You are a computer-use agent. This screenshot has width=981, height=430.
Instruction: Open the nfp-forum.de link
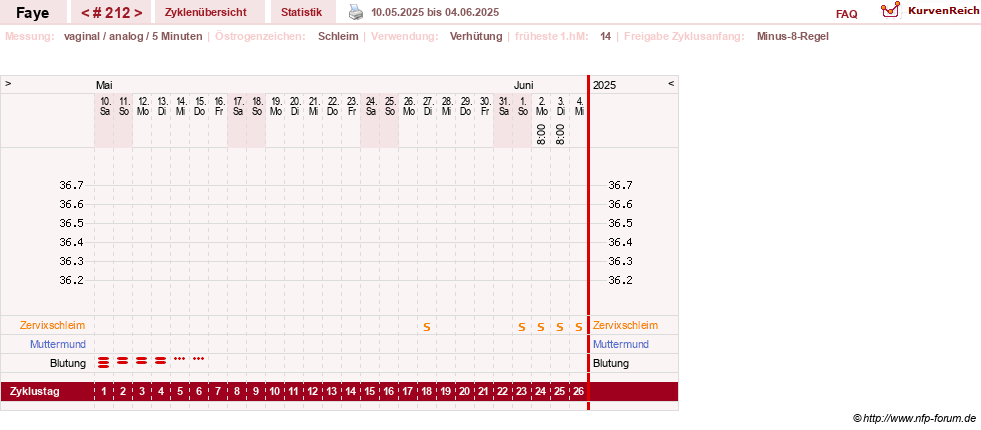coord(914,418)
